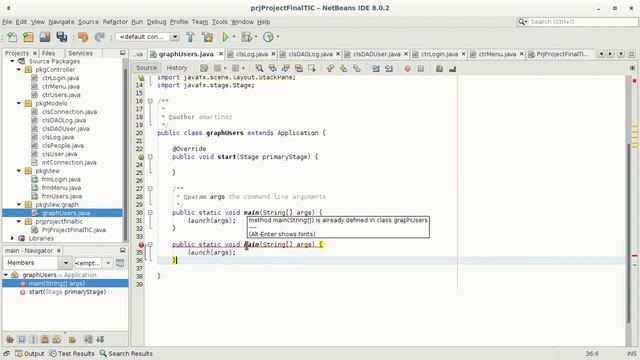
Task: Click the editor vertical scrollbar
Action: point(629,210)
